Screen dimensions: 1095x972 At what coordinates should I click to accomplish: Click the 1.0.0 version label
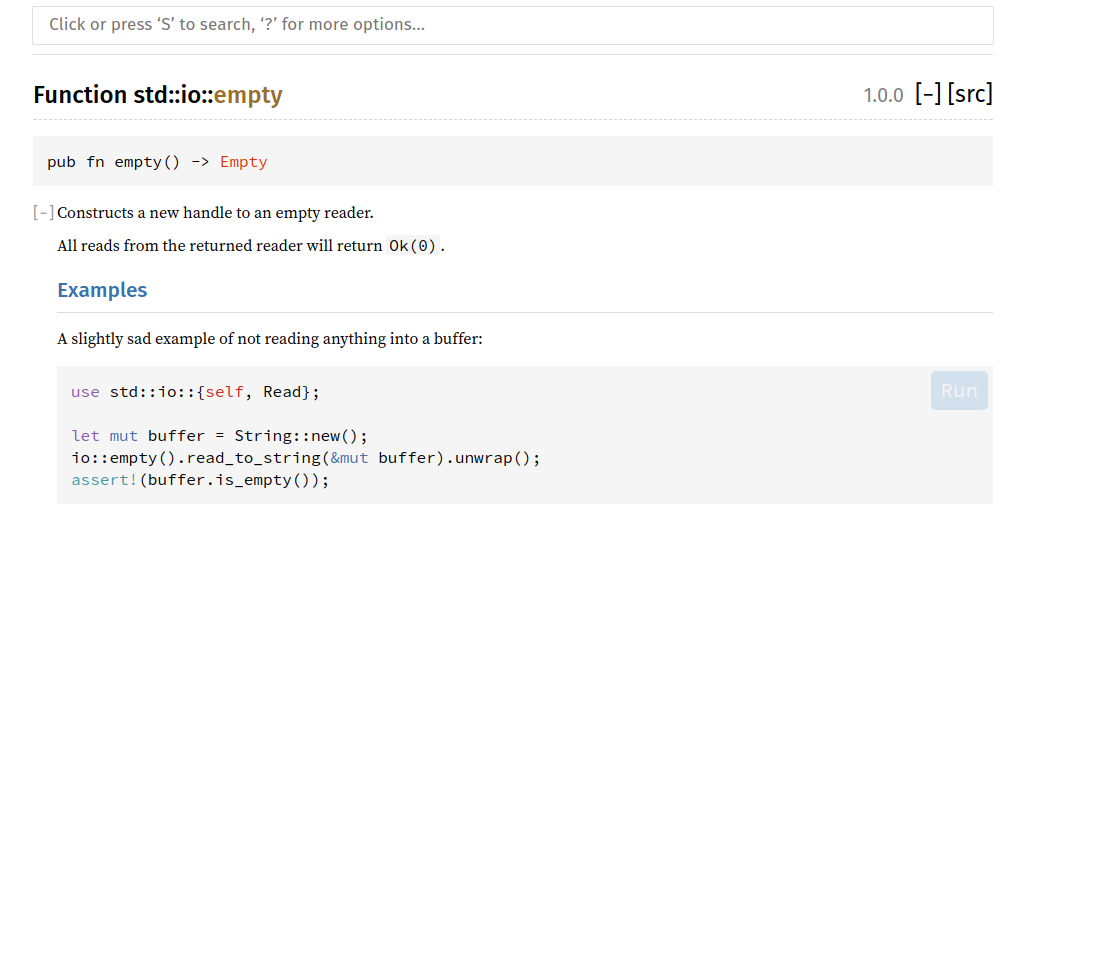(883, 95)
